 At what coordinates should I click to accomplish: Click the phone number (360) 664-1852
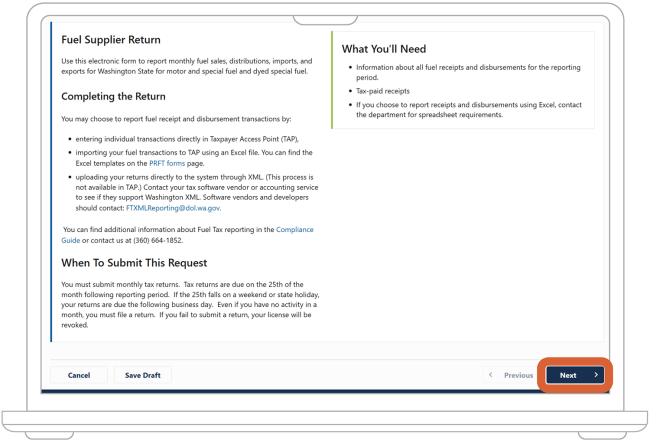[x=158, y=240]
